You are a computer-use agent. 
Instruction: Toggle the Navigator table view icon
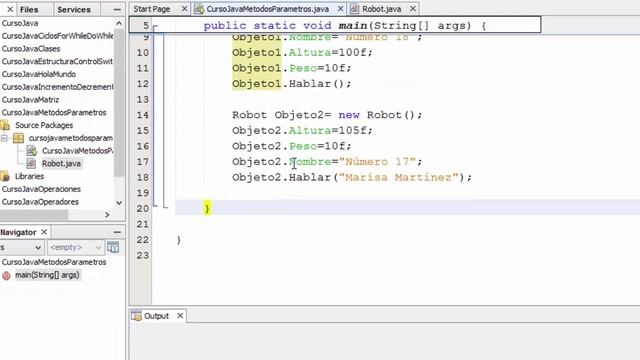113,247
